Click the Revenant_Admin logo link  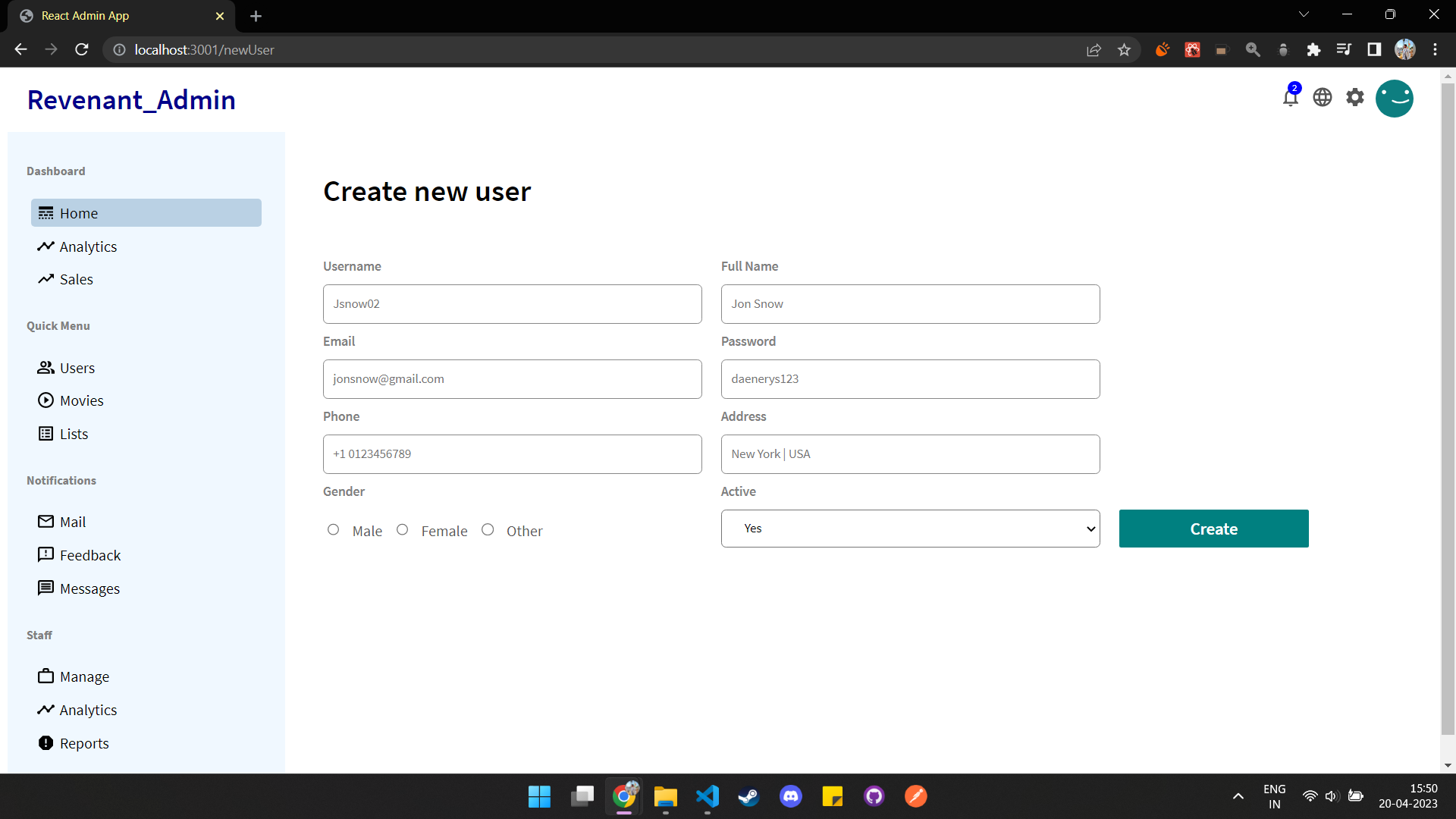click(x=131, y=100)
